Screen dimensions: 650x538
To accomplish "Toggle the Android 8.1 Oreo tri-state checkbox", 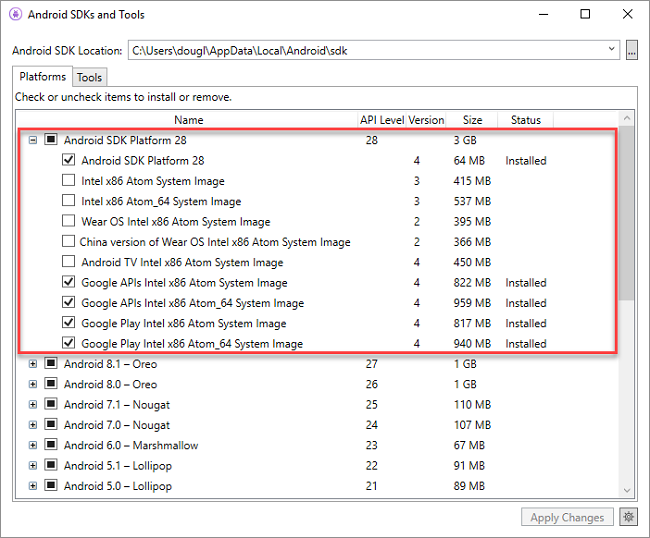I will tap(51, 364).
